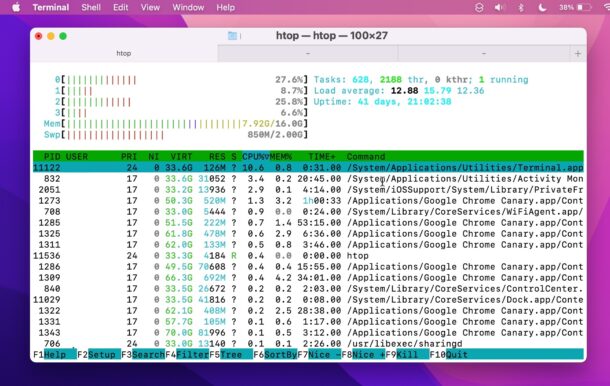The image size is (610, 386).
Task: Select process row PID 1343
Action: [x=308, y=333]
